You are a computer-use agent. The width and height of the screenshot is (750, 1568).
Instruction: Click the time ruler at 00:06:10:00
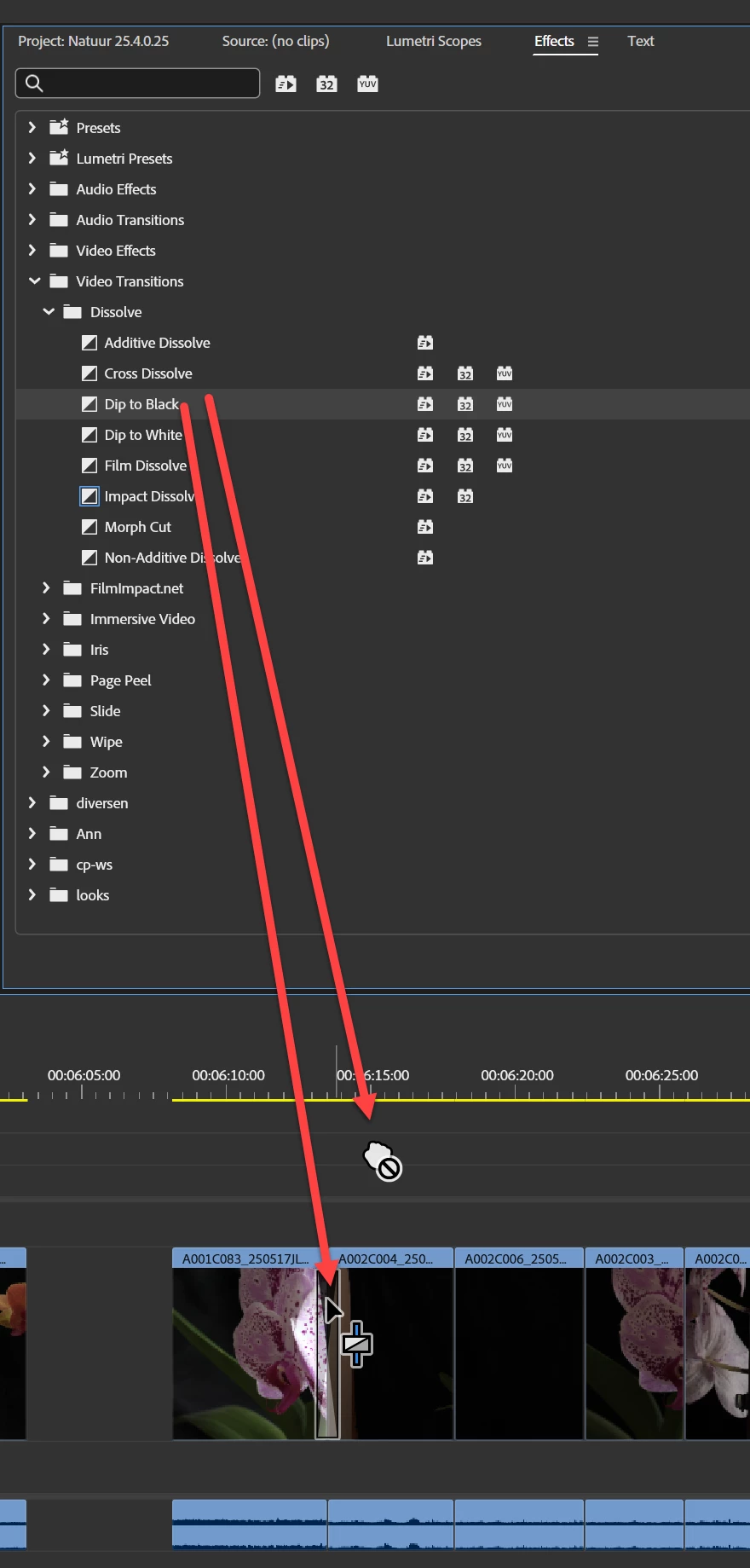[x=228, y=1076]
